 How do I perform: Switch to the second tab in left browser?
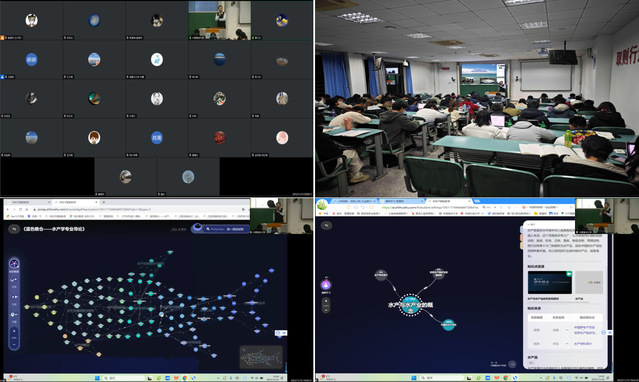coord(76,202)
